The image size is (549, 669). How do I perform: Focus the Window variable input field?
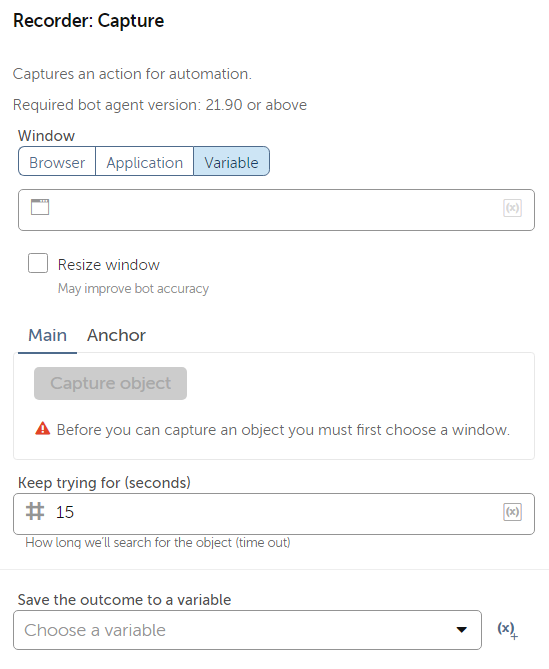tap(276, 210)
